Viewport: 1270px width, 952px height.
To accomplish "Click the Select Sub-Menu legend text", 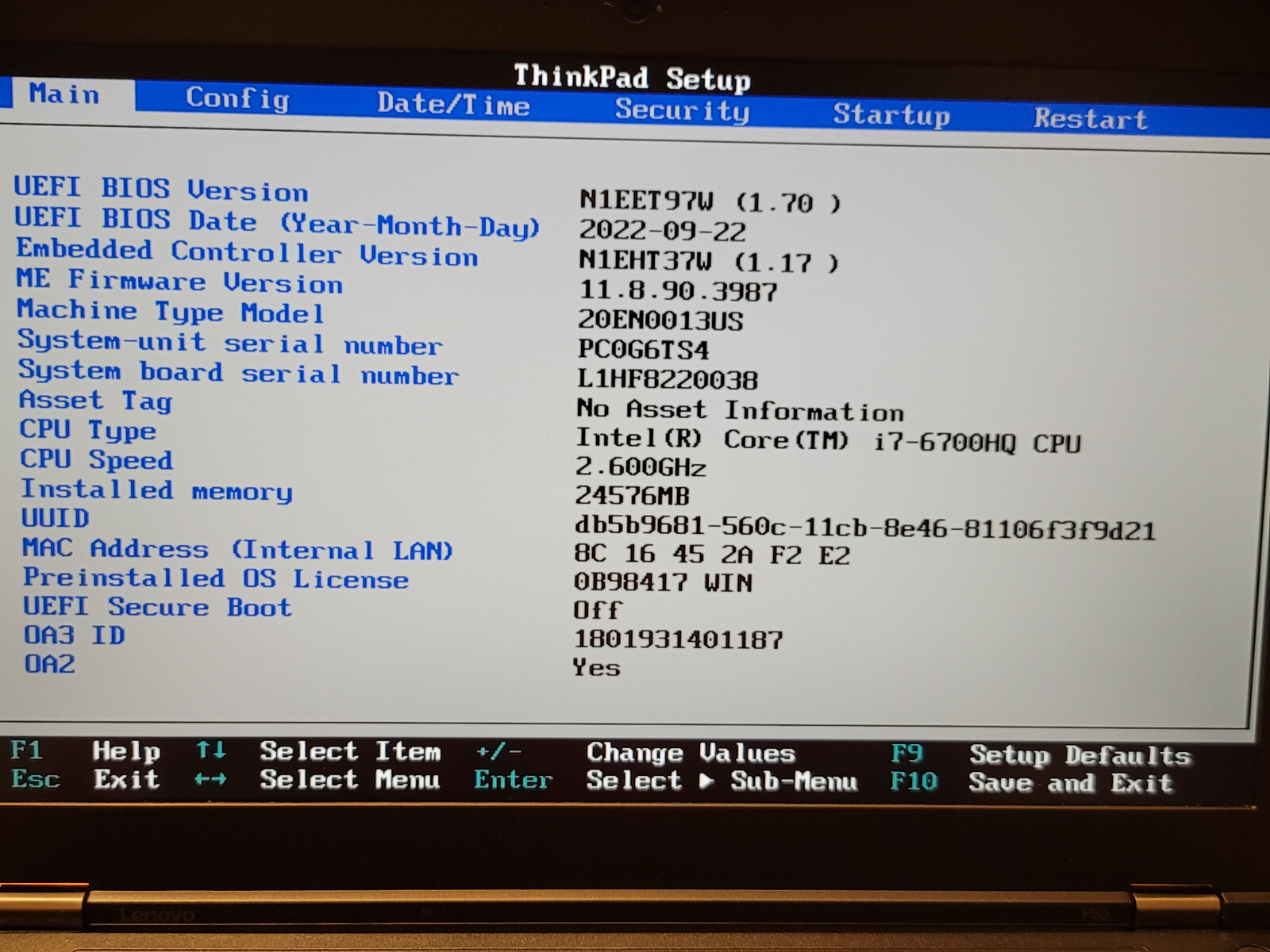I will pos(722,781).
